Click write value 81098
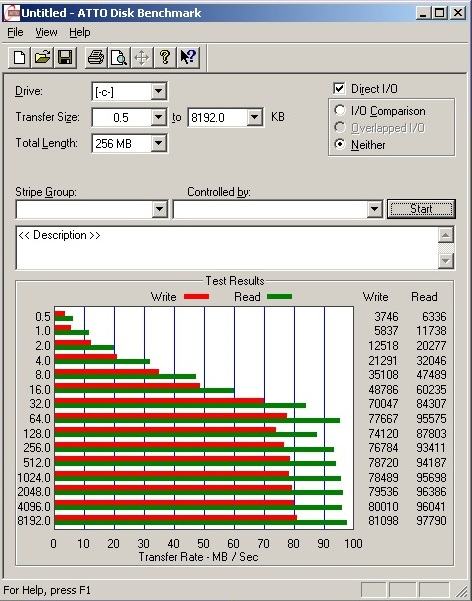The height and width of the screenshot is (601, 472). point(383,521)
